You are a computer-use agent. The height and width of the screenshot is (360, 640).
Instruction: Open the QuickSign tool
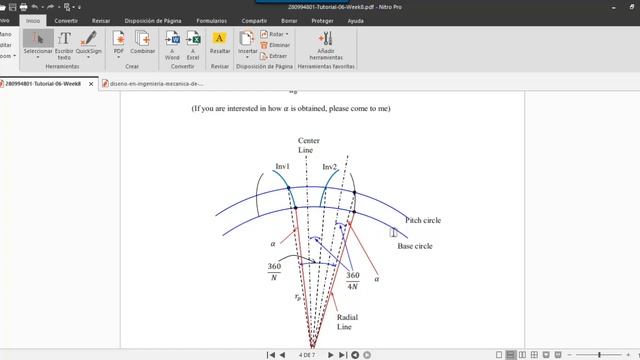tap(89, 42)
